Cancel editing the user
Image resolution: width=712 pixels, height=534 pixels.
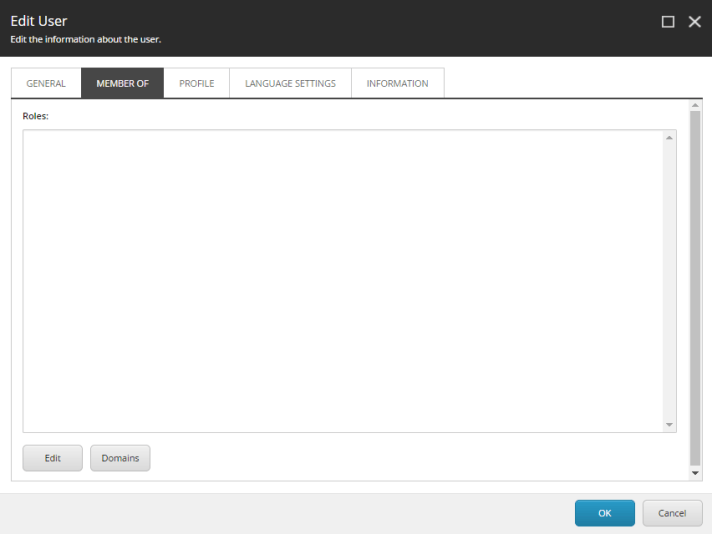coord(672,513)
